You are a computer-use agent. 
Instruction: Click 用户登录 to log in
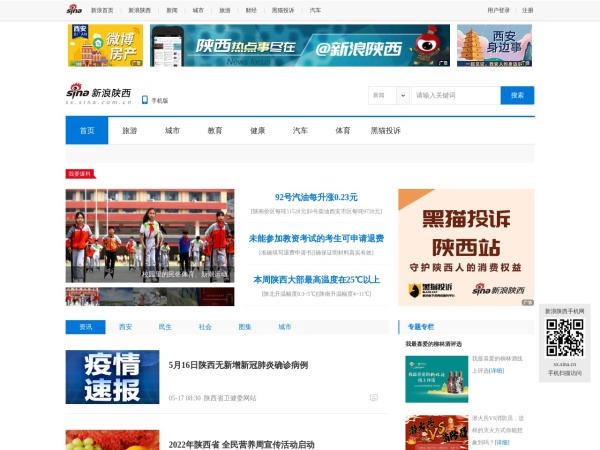click(499, 10)
